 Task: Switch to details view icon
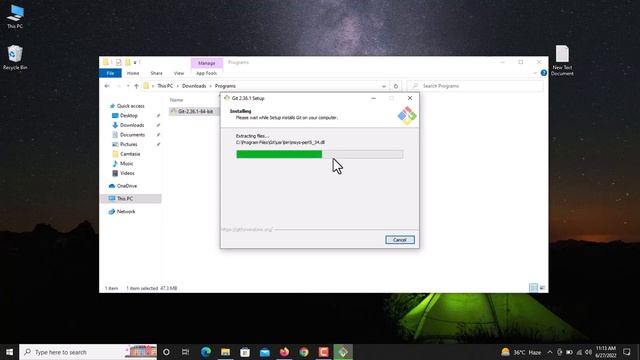click(533, 288)
